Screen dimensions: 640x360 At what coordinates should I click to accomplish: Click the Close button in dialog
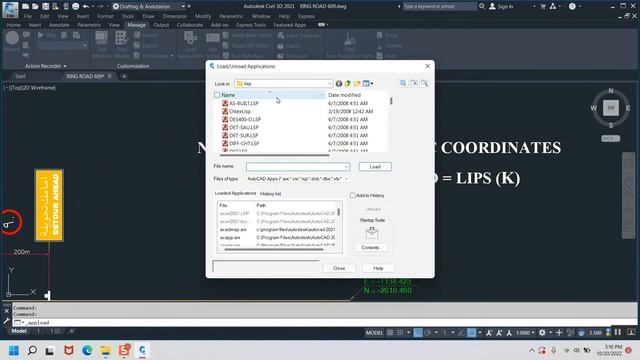339,268
